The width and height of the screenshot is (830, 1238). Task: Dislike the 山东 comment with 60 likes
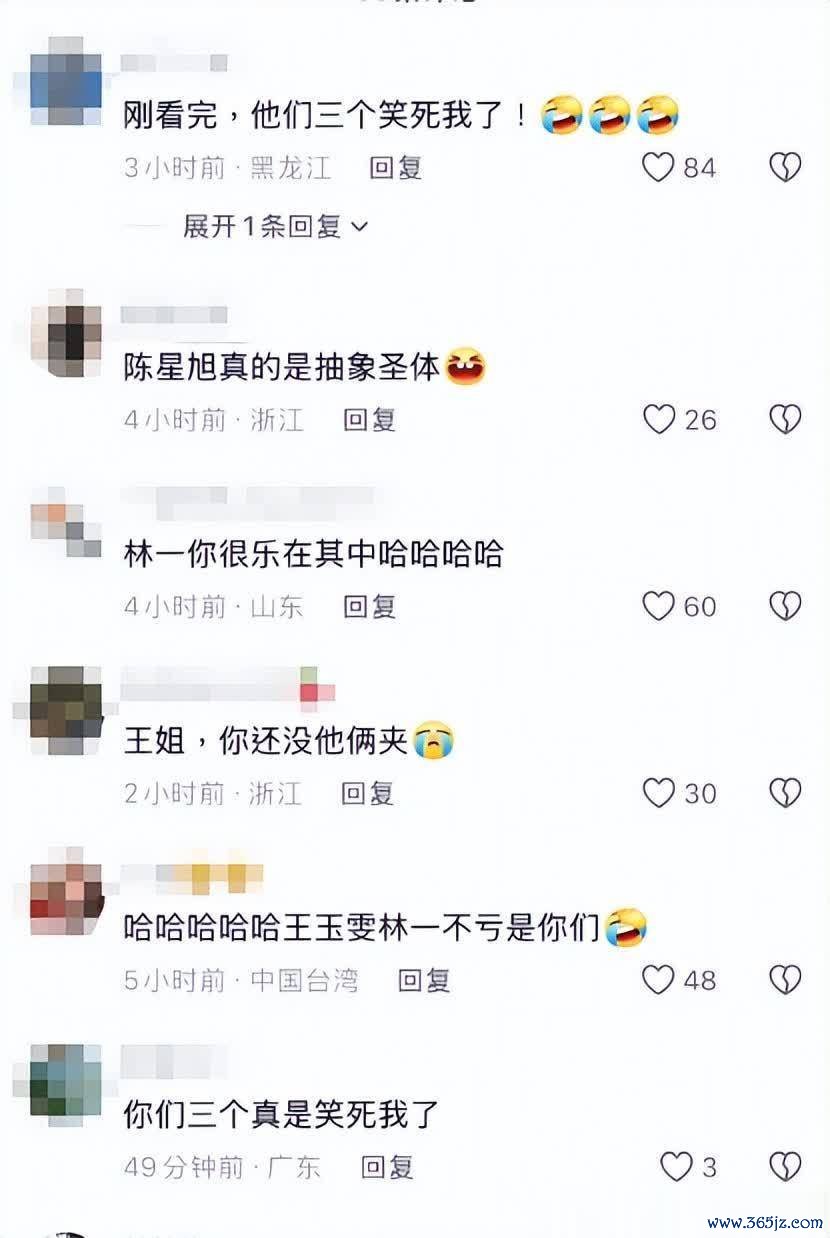click(785, 605)
